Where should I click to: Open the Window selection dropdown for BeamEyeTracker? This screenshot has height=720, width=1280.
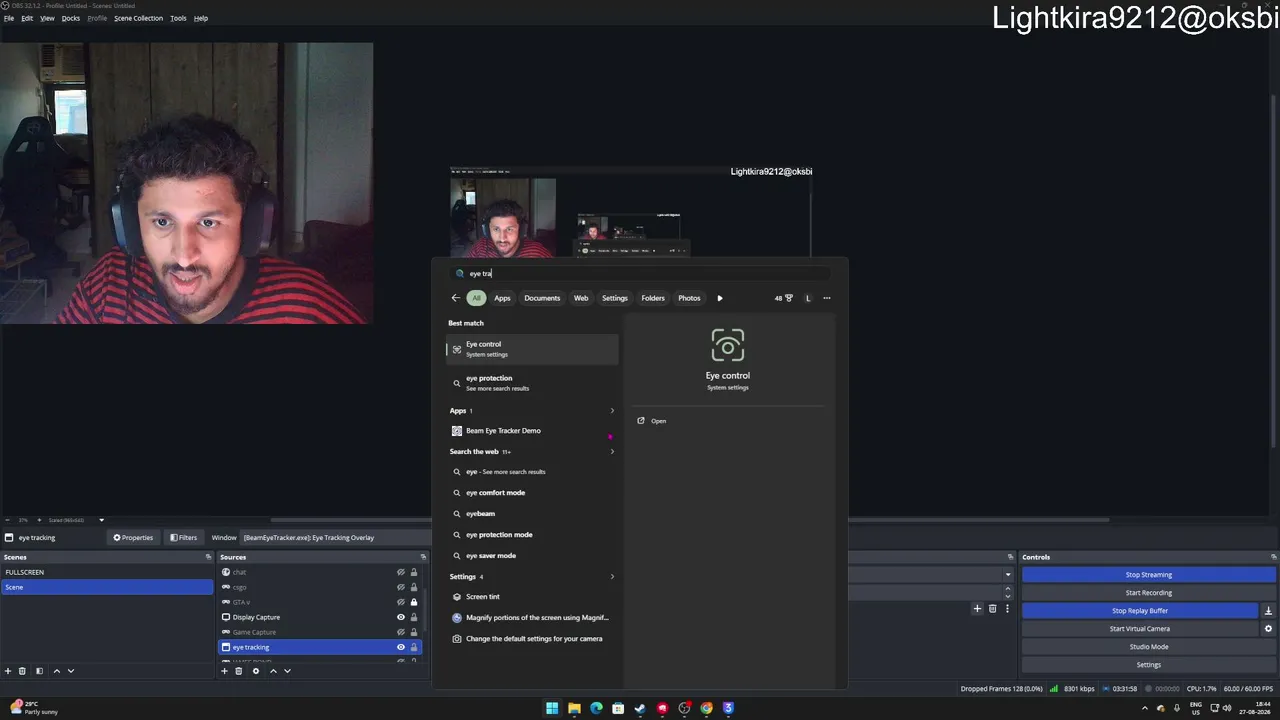click(x=336, y=538)
